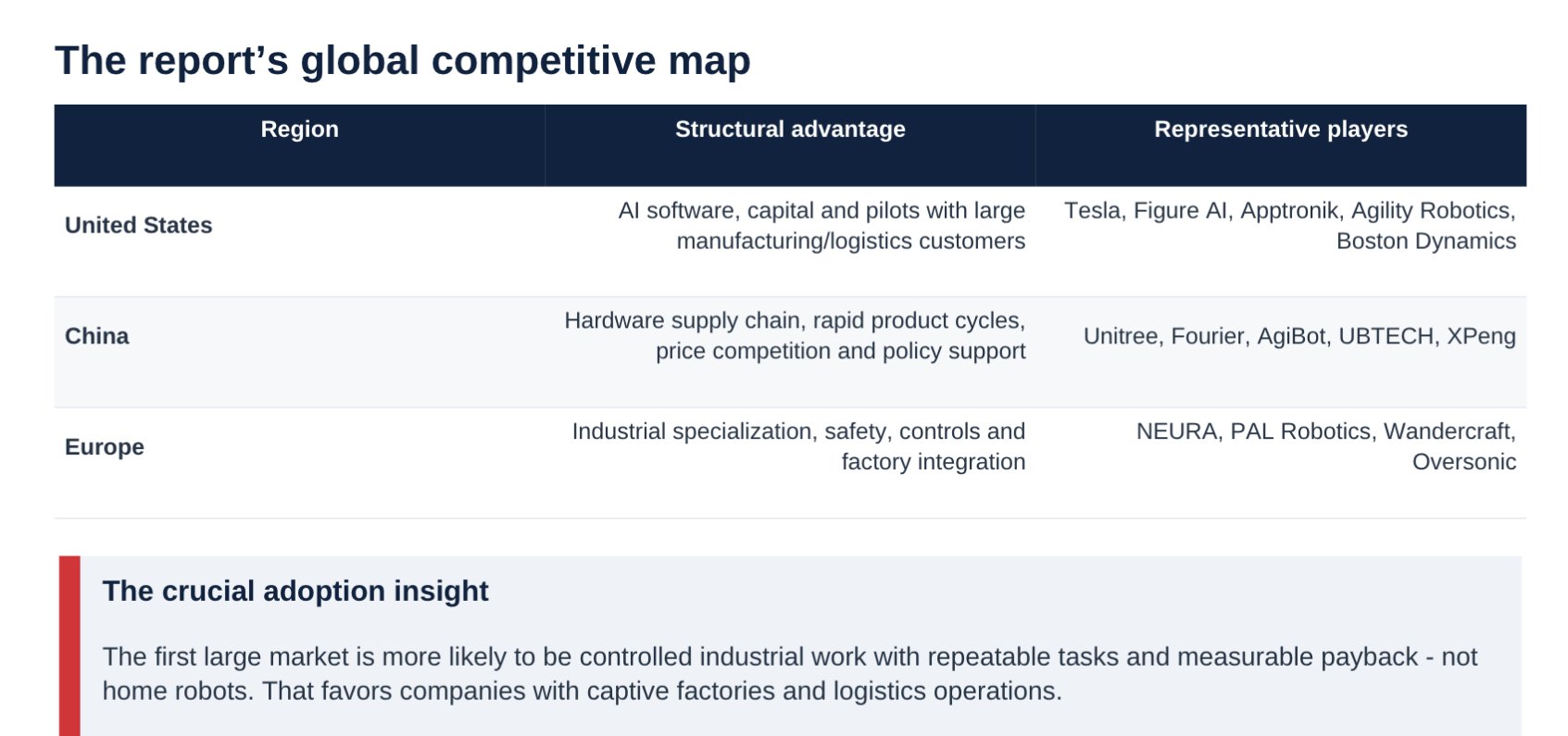This screenshot has width=1568, height=736.
Task: Click the first large market paragraph
Action: (790, 674)
